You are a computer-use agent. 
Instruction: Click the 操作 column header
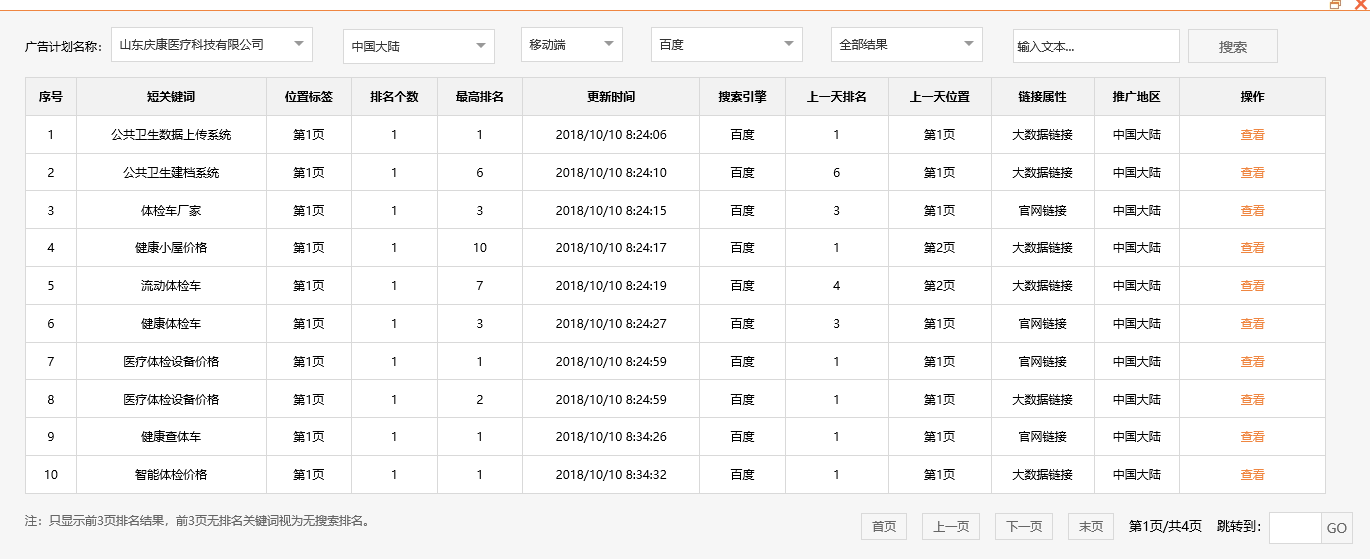1252,97
